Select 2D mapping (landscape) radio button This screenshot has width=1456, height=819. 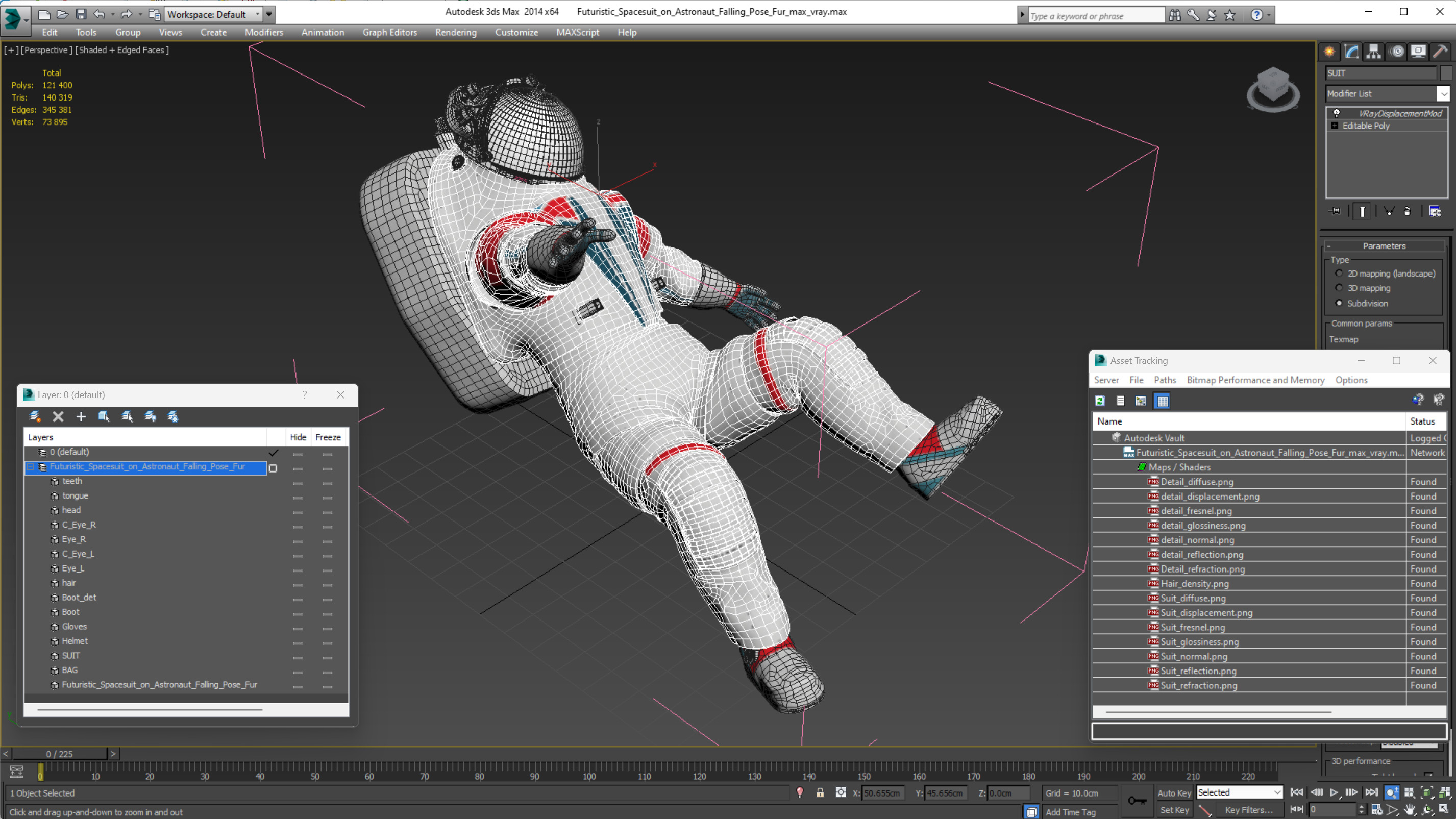[1339, 273]
